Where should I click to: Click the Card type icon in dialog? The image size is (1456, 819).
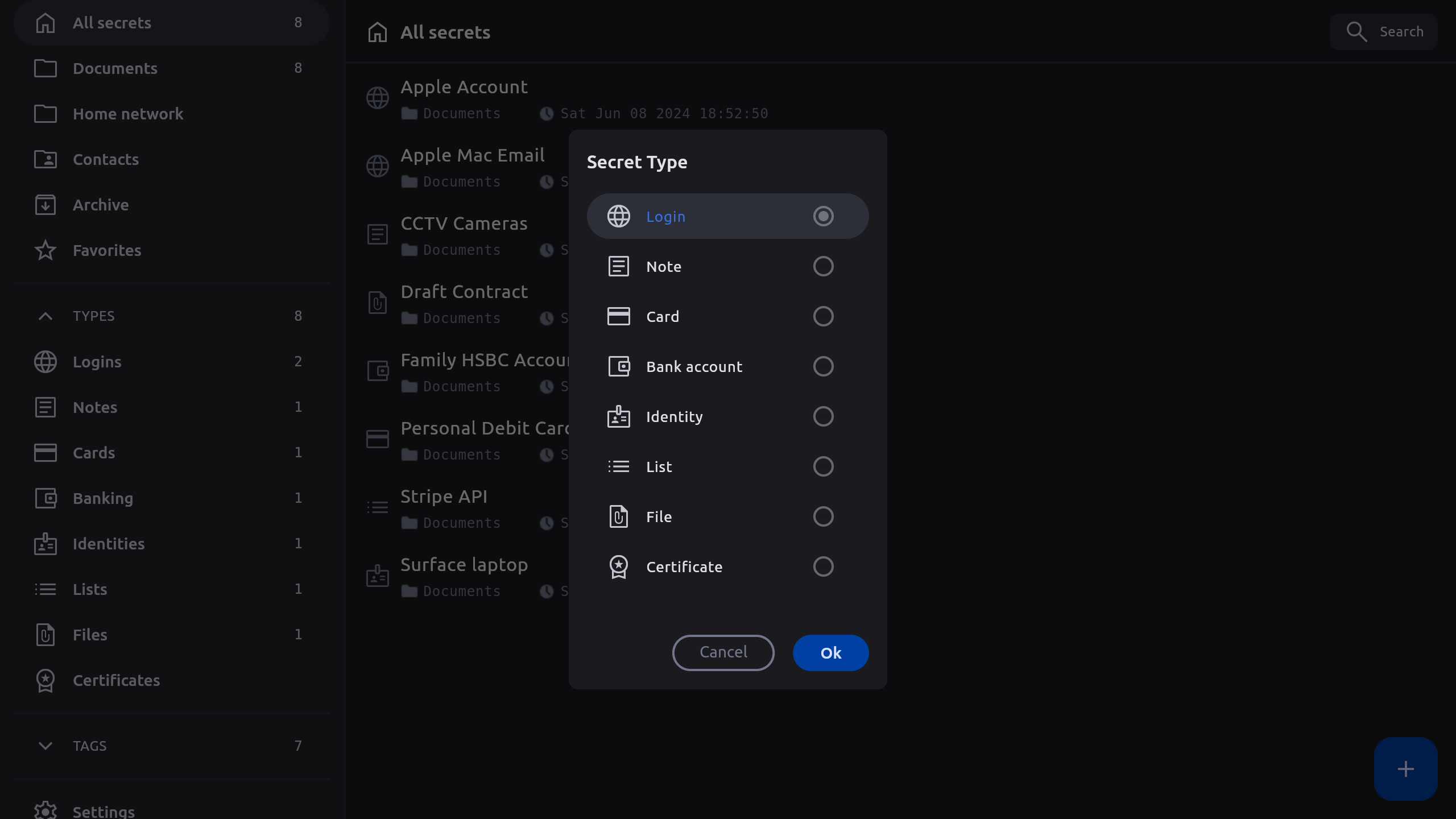coord(618,316)
